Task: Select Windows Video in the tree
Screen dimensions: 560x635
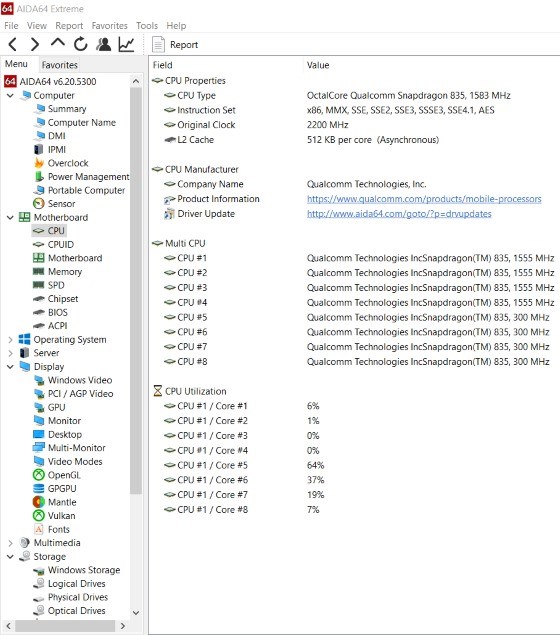Action: pos(80,380)
